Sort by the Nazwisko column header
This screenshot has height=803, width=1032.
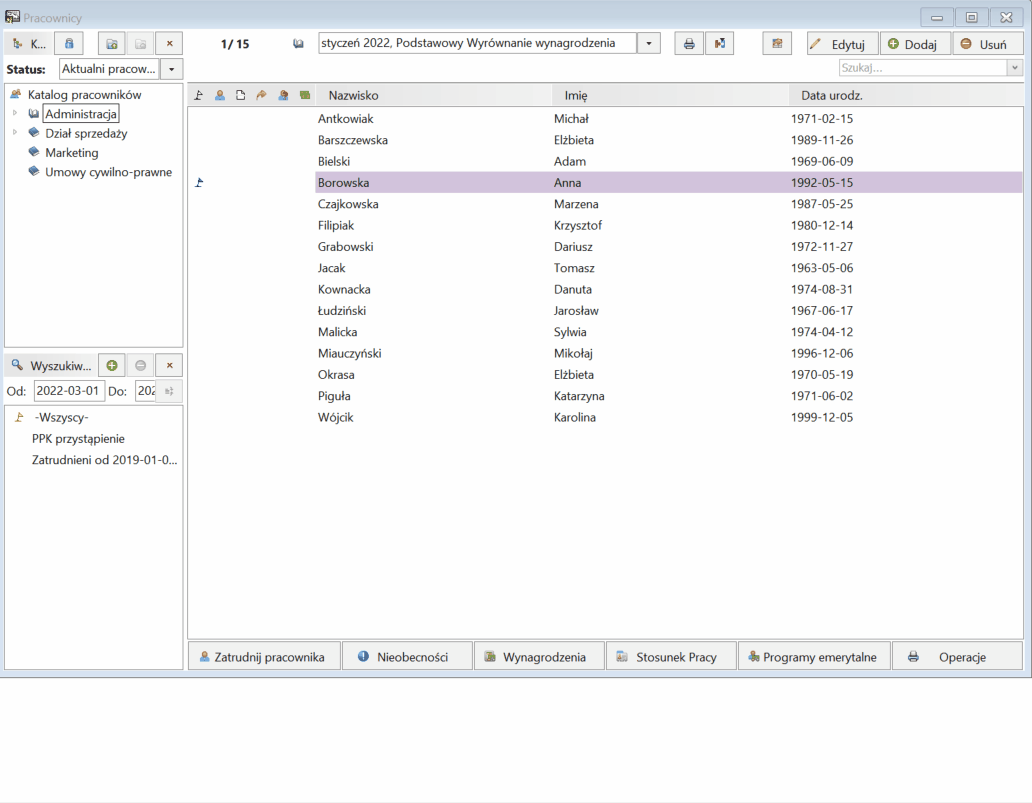(x=433, y=95)
